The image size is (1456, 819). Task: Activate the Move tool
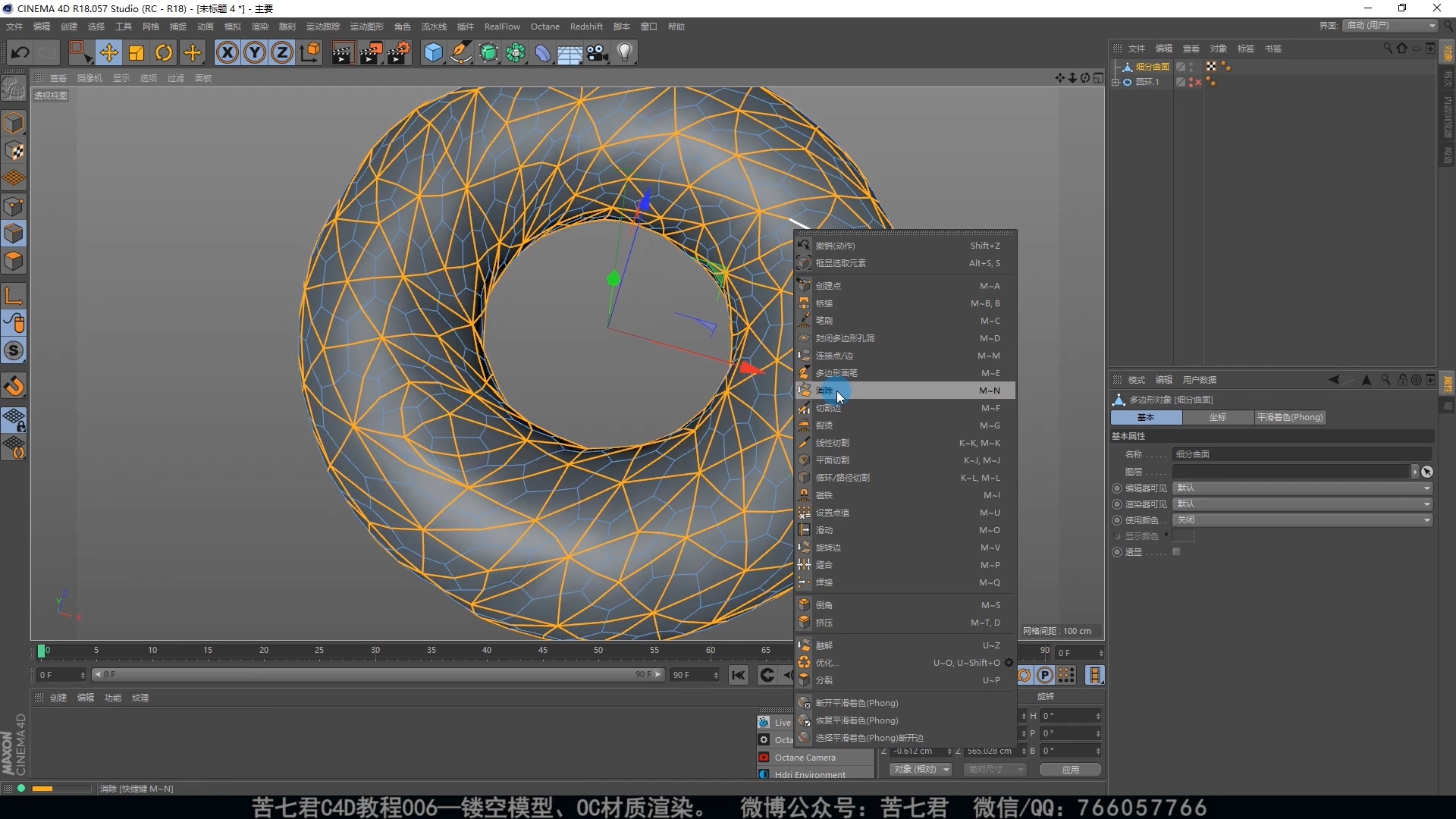108,53
